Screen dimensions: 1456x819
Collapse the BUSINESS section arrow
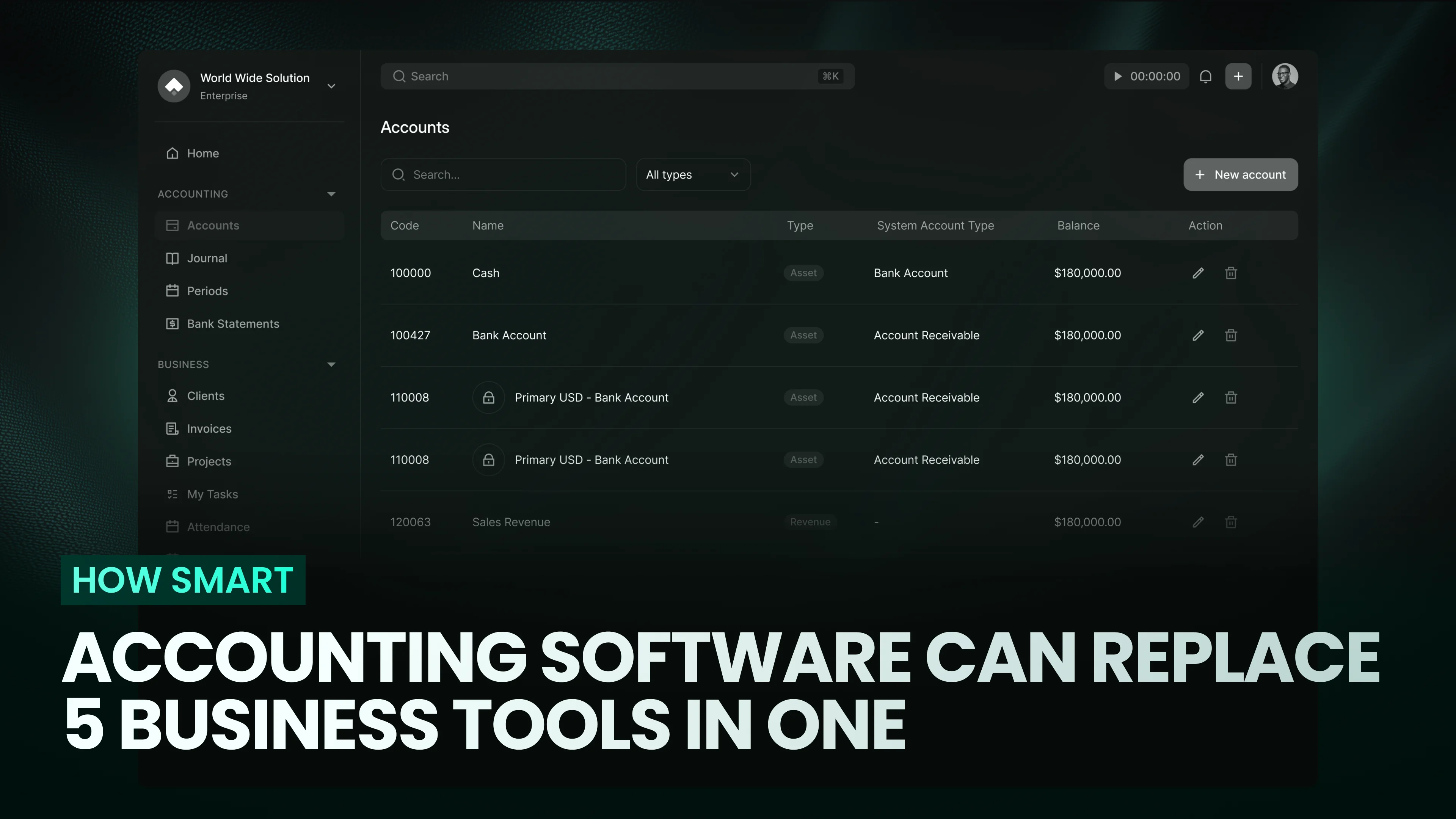331,364
